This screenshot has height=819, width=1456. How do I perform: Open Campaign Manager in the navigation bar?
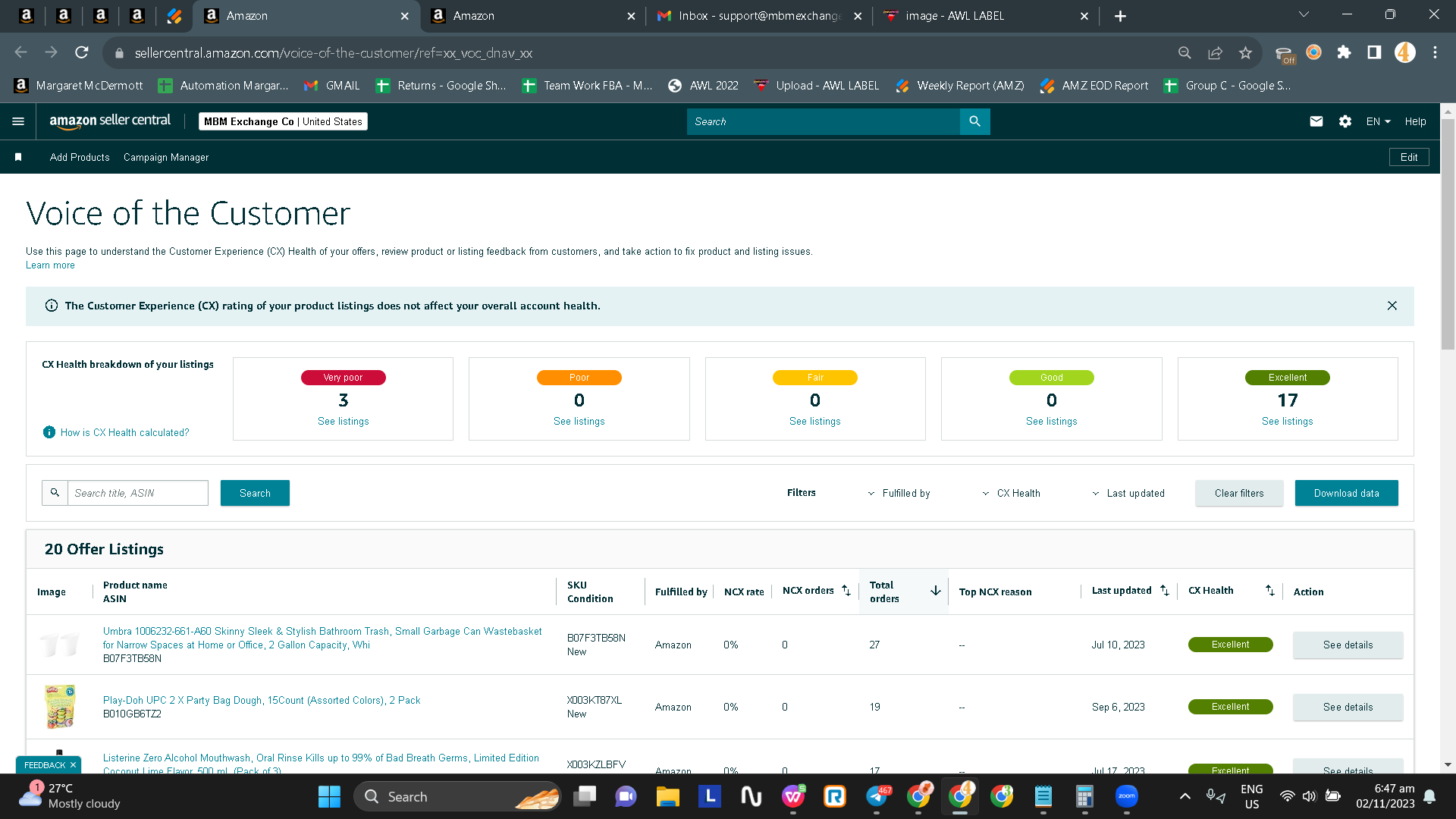tap(166, 157)
